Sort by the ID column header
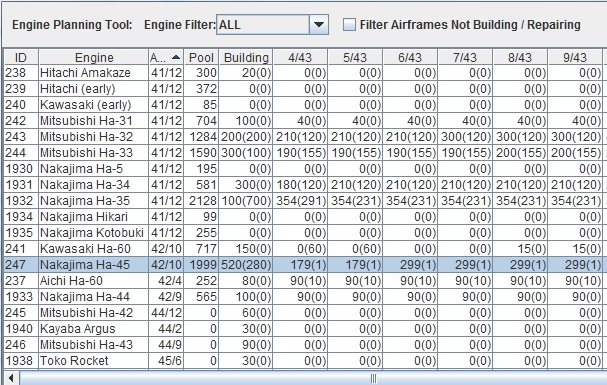The image size is (607, 385). click(21, 57)
